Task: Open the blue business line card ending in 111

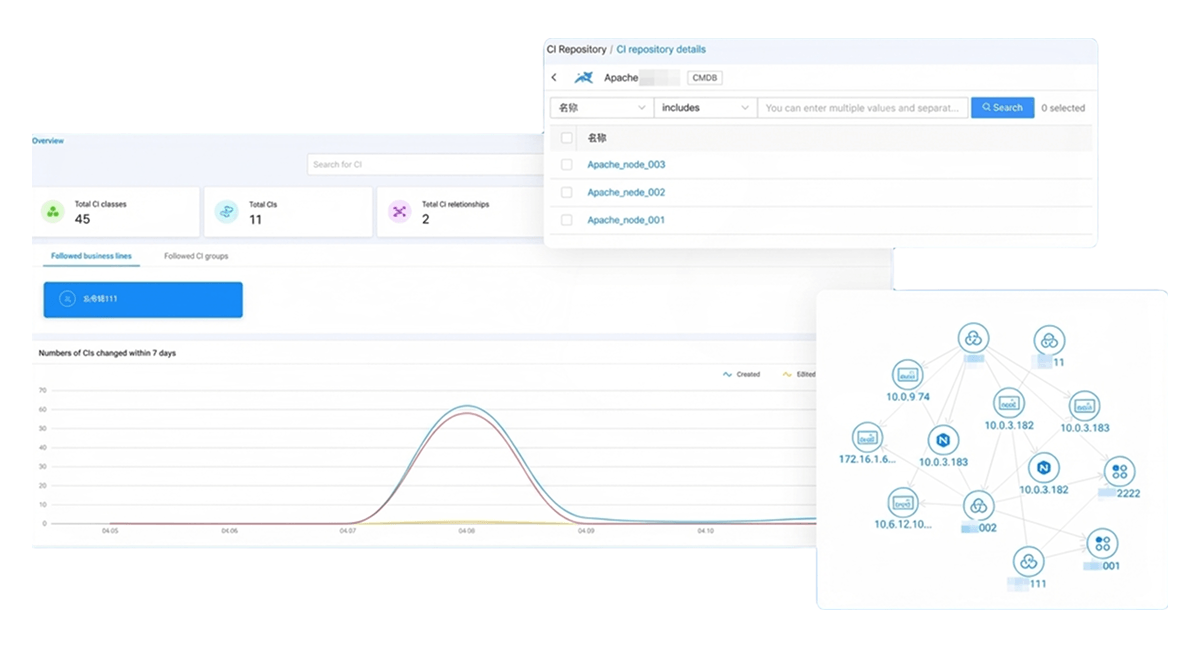Action: (x=143, y=299)
